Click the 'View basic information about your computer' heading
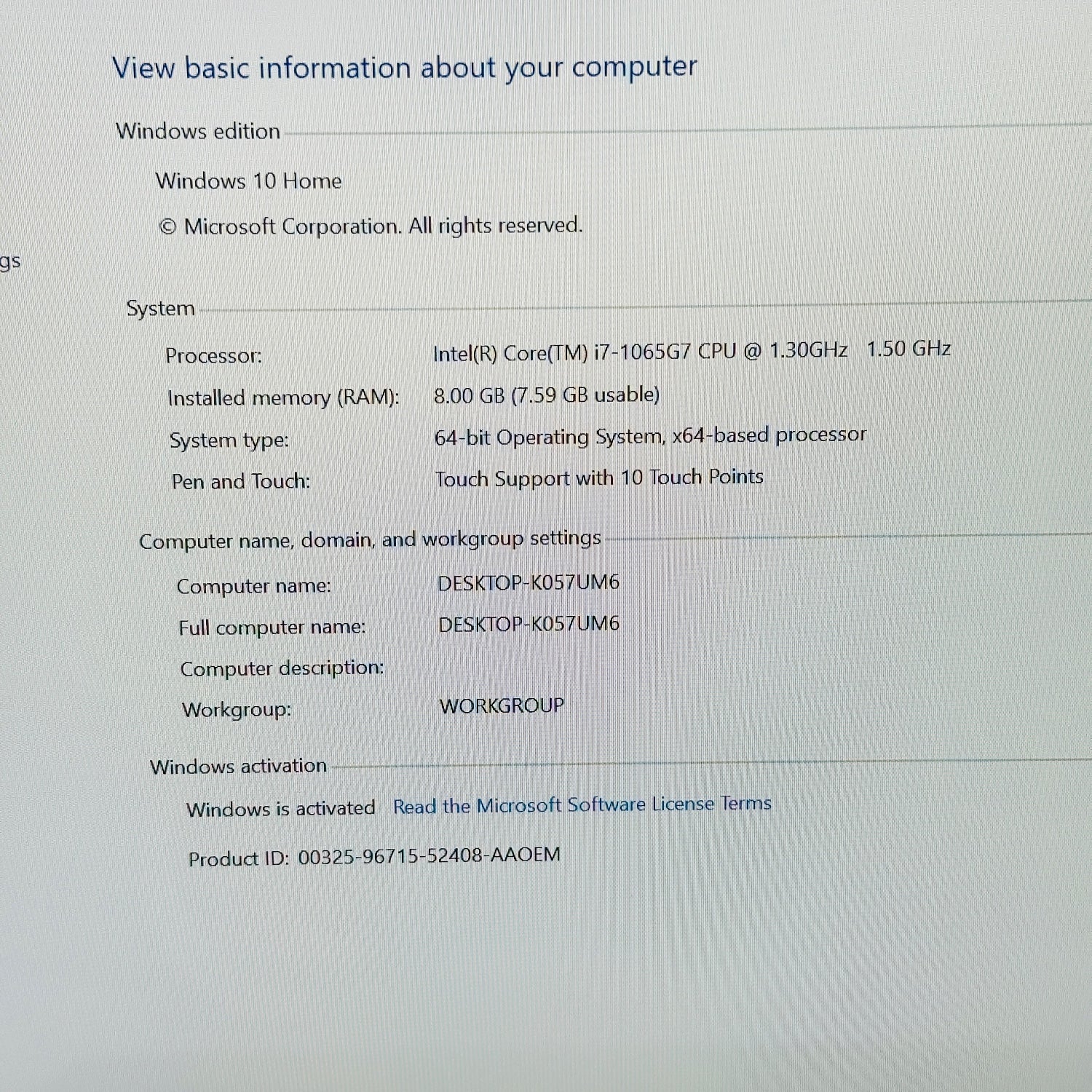This screenshot has height=1092, width=1092. [x=404, y=67]
